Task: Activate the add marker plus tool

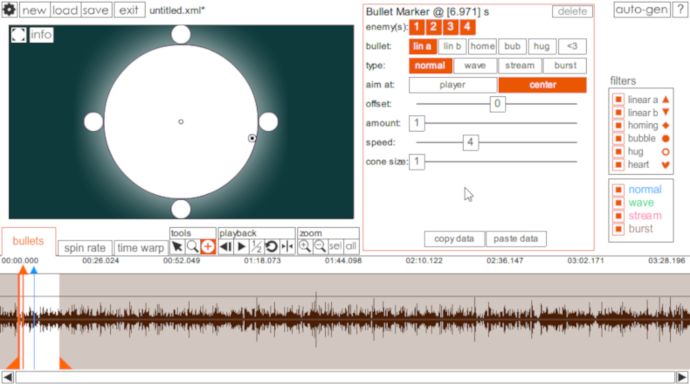Action: (x=208, y=247)
